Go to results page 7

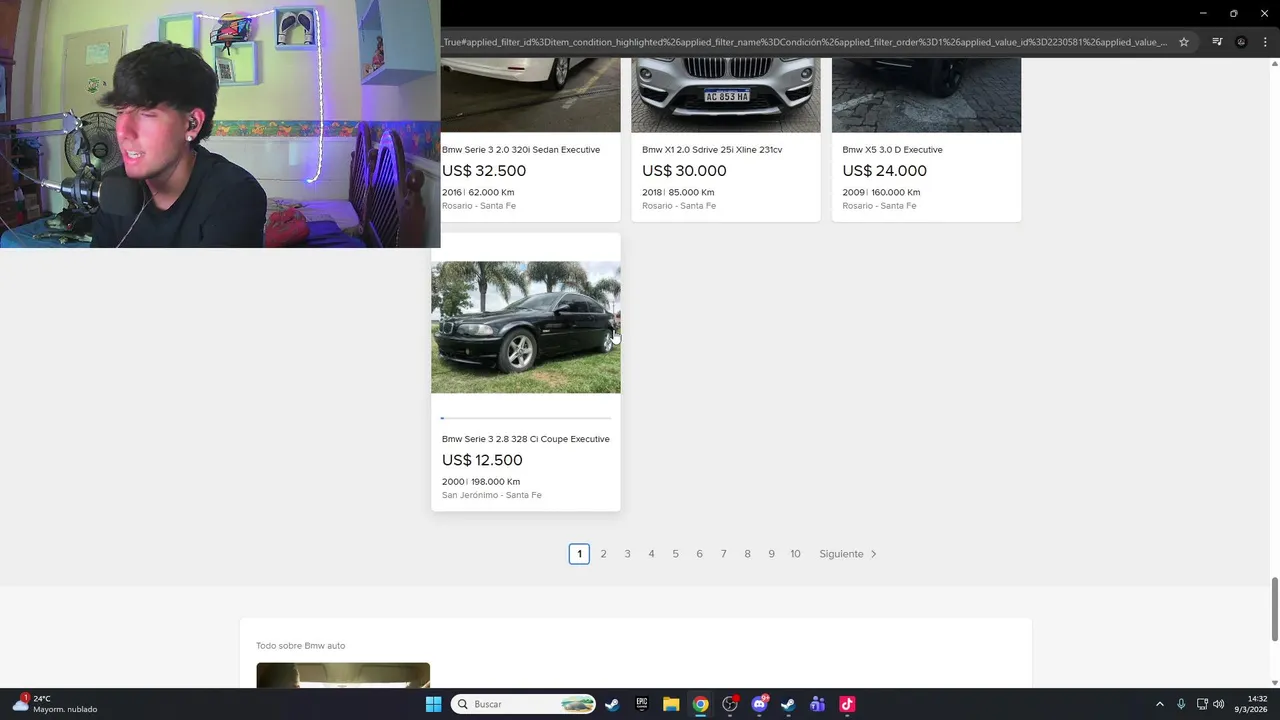723,554
